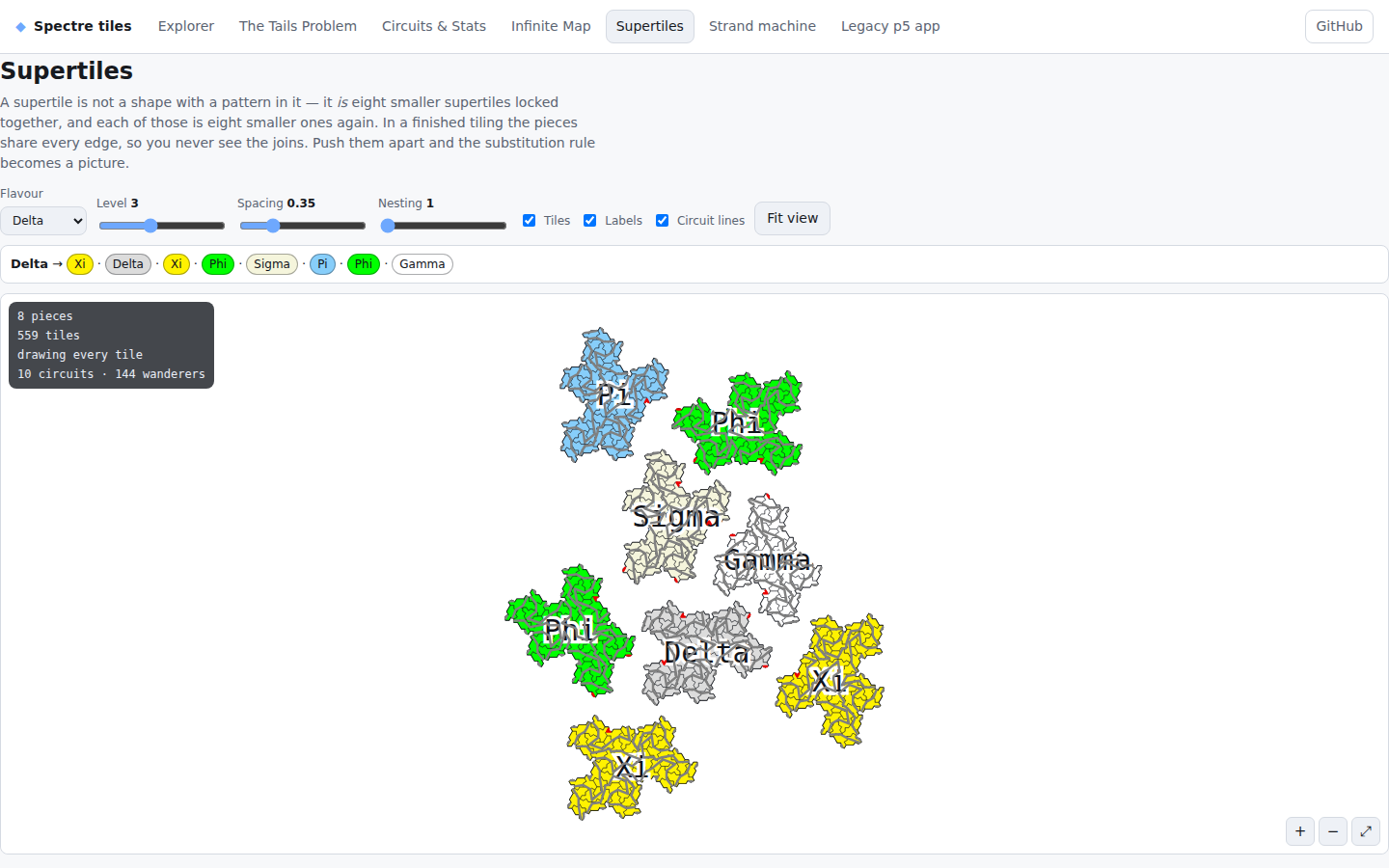Click the Gamma chip in the rule bar
Screen dimensions: 1389x868
click(422, 264)
